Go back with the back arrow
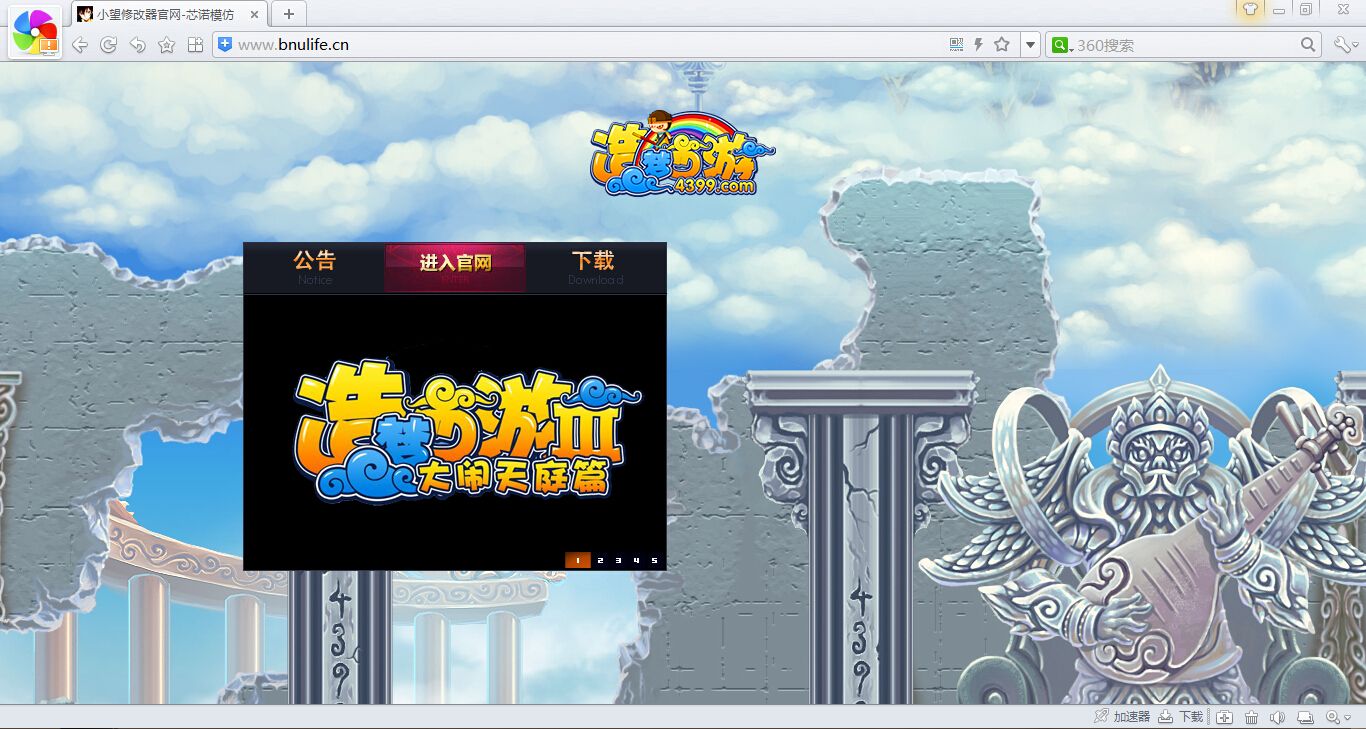Viewport: 1366px width, 729px height. pyautogui.click(x=80, y=45)
